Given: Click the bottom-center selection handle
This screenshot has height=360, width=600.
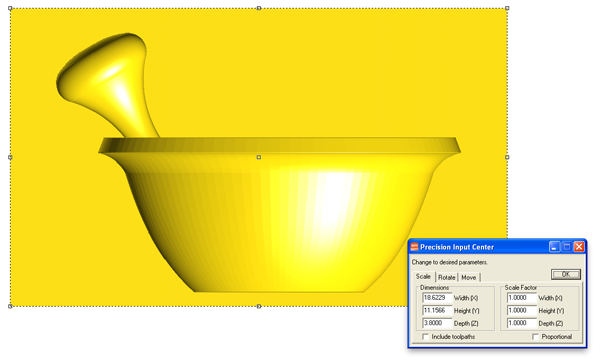Looking at the screenshot, I should click(x=259, y=306).
